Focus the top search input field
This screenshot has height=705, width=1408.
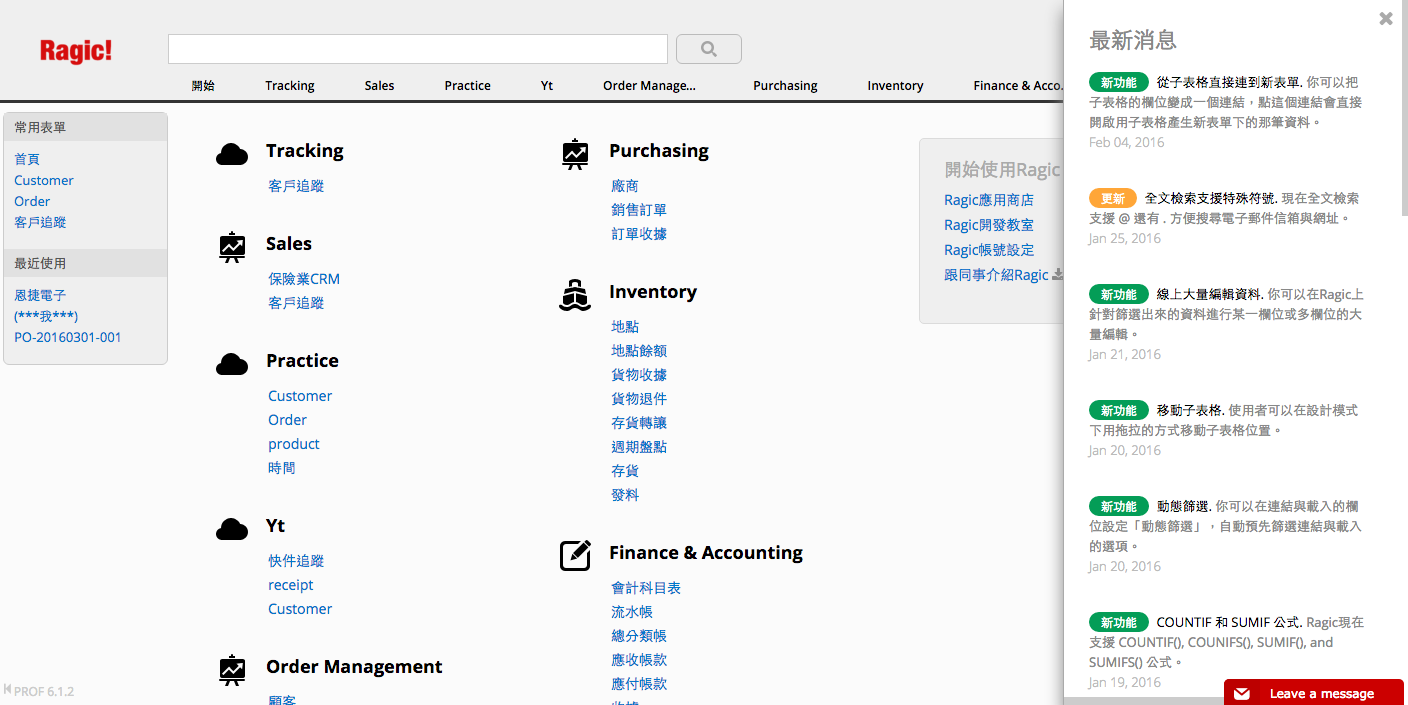point(418,49)
